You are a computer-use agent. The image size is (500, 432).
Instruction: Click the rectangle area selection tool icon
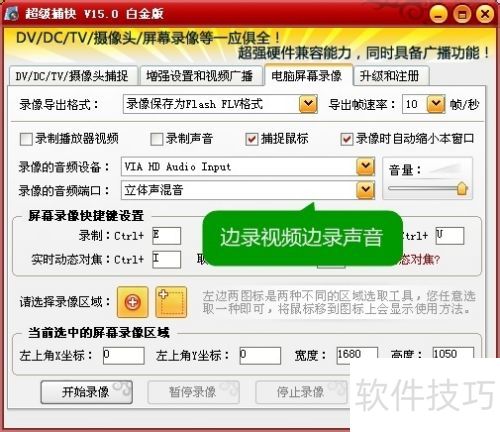pyautogui.click(x=171, y=302)
